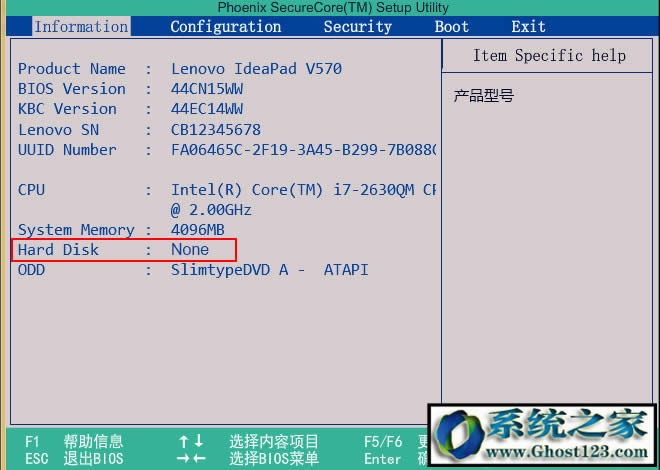
Task: Go to the Boot tab
Action: [452, 27]
